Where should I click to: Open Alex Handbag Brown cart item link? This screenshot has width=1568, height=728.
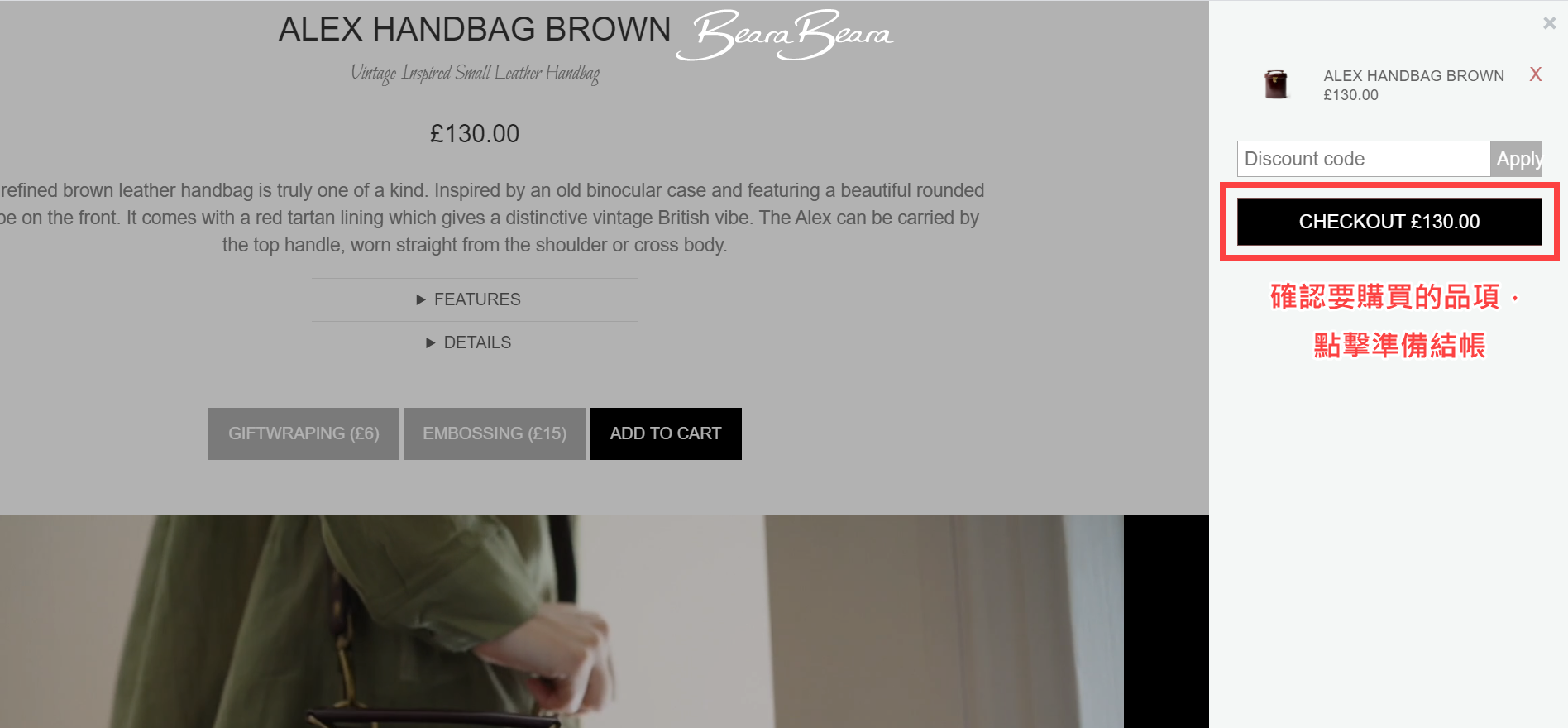(x=1413, y=75)
